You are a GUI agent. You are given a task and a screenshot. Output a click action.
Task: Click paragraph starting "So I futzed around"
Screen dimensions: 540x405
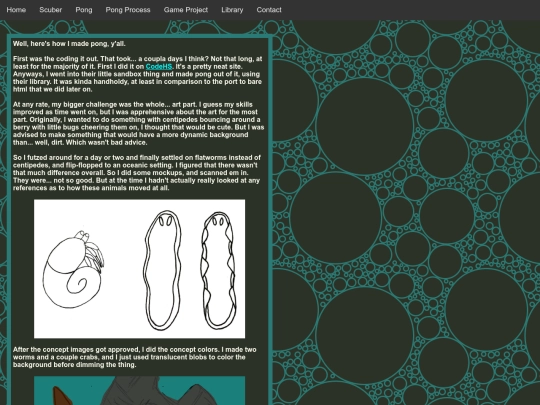point(137,173)
